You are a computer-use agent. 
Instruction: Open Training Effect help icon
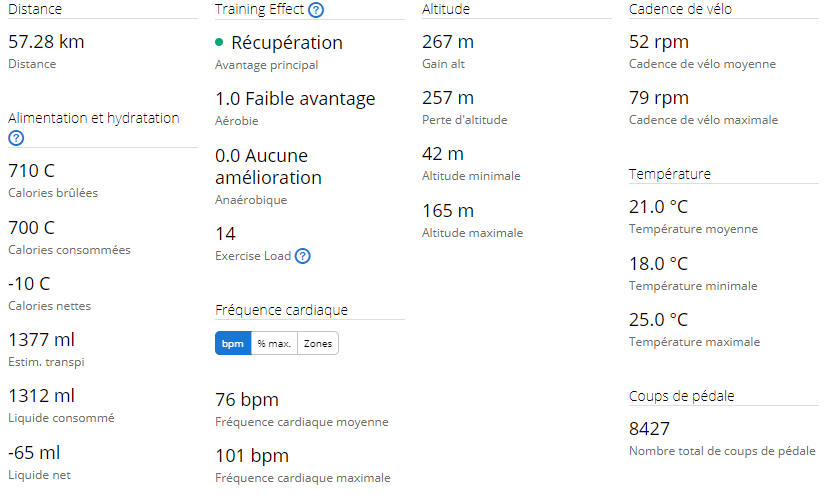316,10
